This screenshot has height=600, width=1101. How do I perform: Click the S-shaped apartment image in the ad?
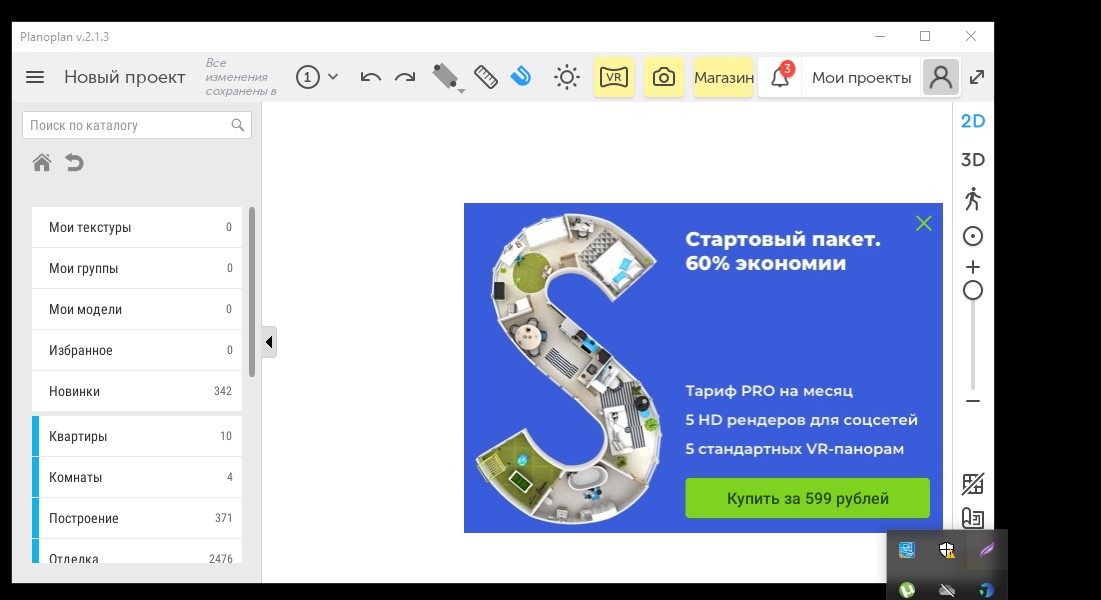tap(569, 368)
